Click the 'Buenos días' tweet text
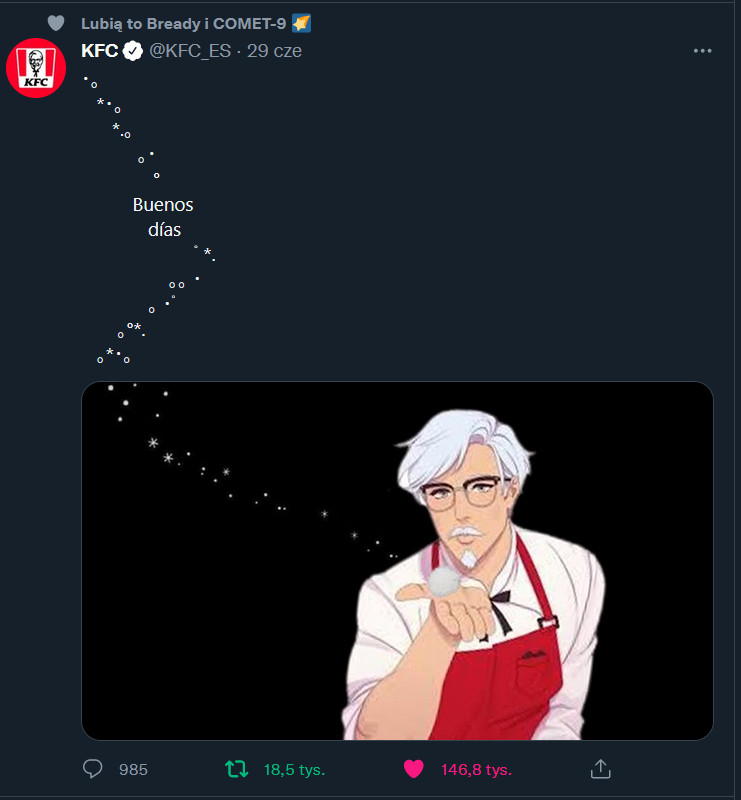Image resolution: width=741 pixels, height=800 pixels. pos(162,217)
